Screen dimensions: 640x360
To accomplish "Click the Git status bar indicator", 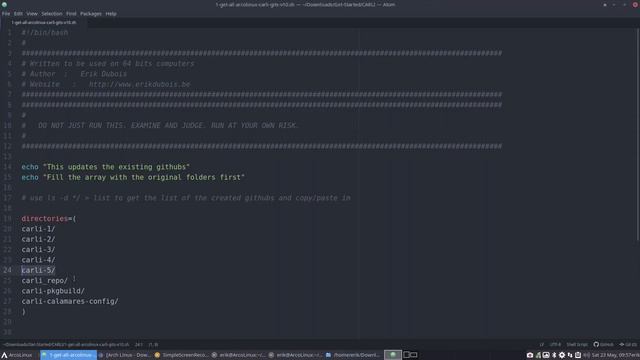I will pos(628,344).
